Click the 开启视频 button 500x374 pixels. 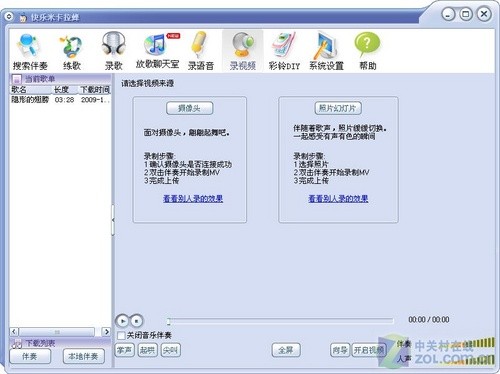coord(369,350)
